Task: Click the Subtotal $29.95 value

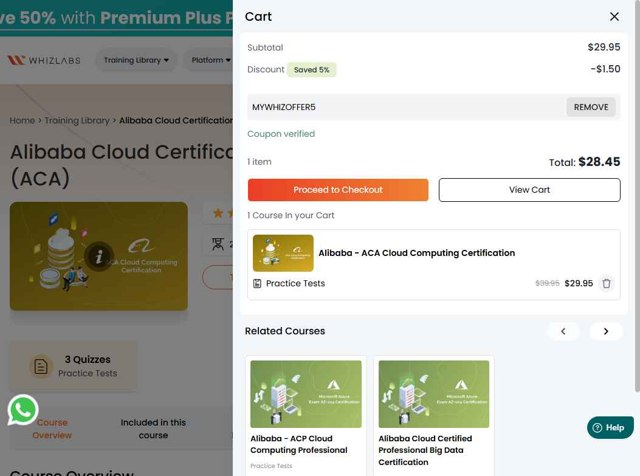Action: 604,47
